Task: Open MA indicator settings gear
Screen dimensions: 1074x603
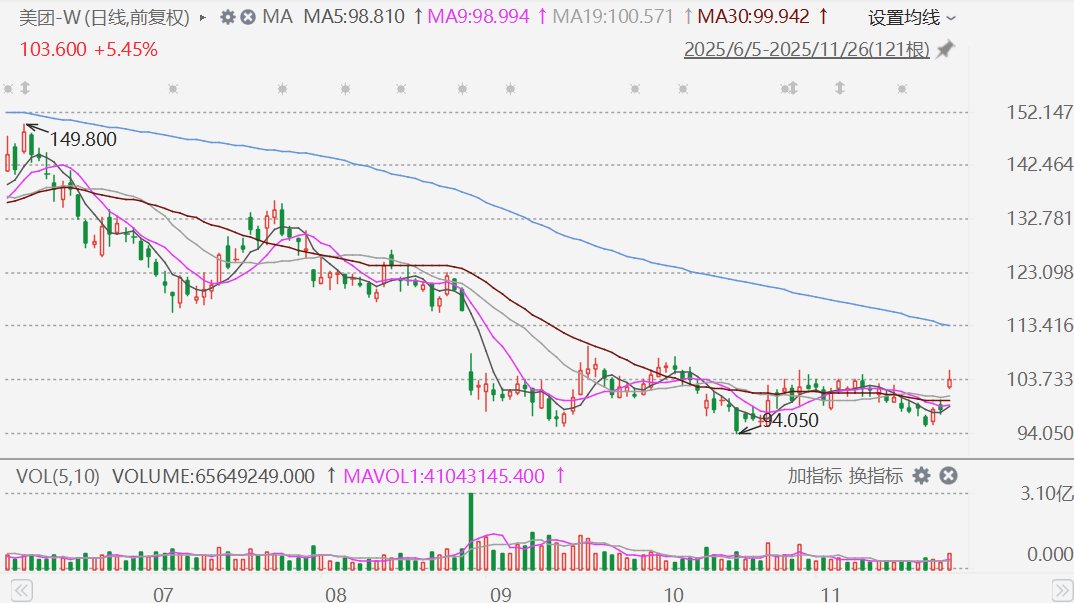Action: click(227, 17)
